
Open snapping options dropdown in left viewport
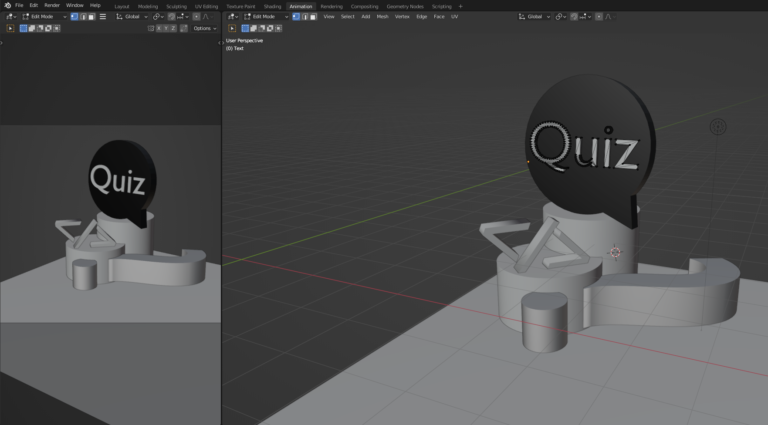[x=183, y=17]
